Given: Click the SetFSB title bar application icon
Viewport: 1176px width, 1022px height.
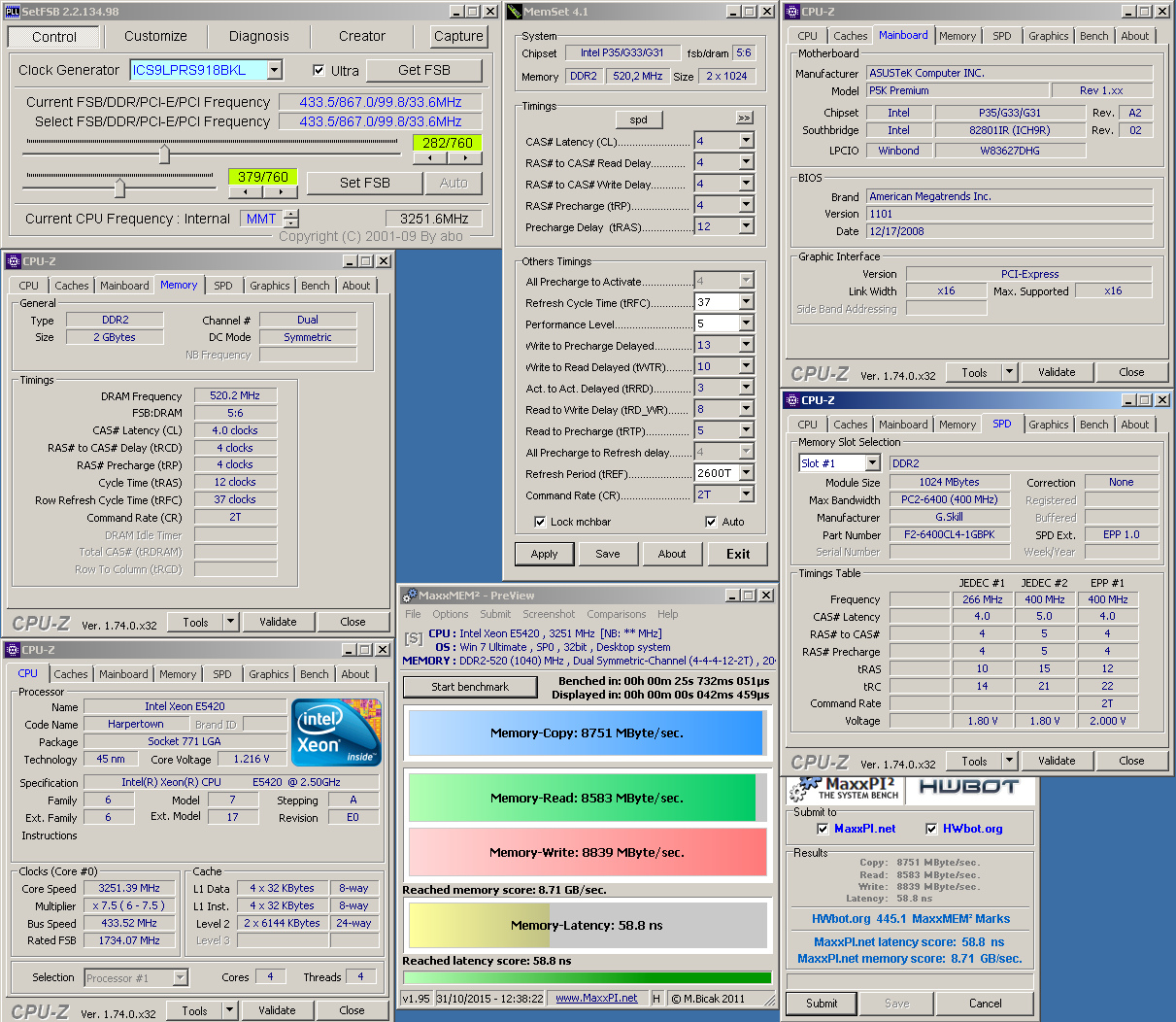Looking at the screenshot, I should [x=12, y=12].
